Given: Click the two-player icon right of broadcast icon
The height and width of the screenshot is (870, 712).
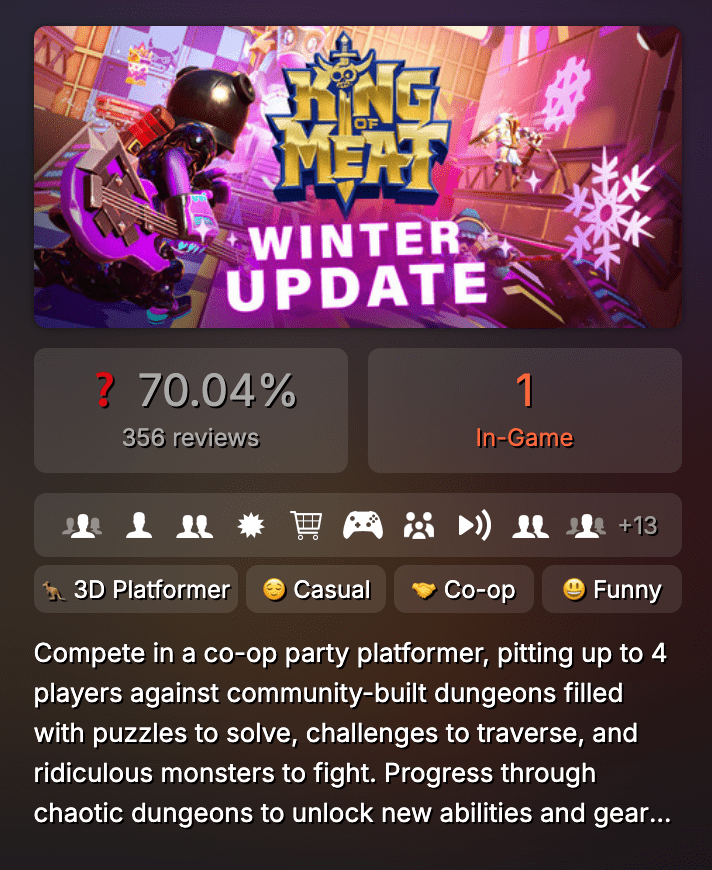Looking at the screenshot, I should tap(531, 525).
